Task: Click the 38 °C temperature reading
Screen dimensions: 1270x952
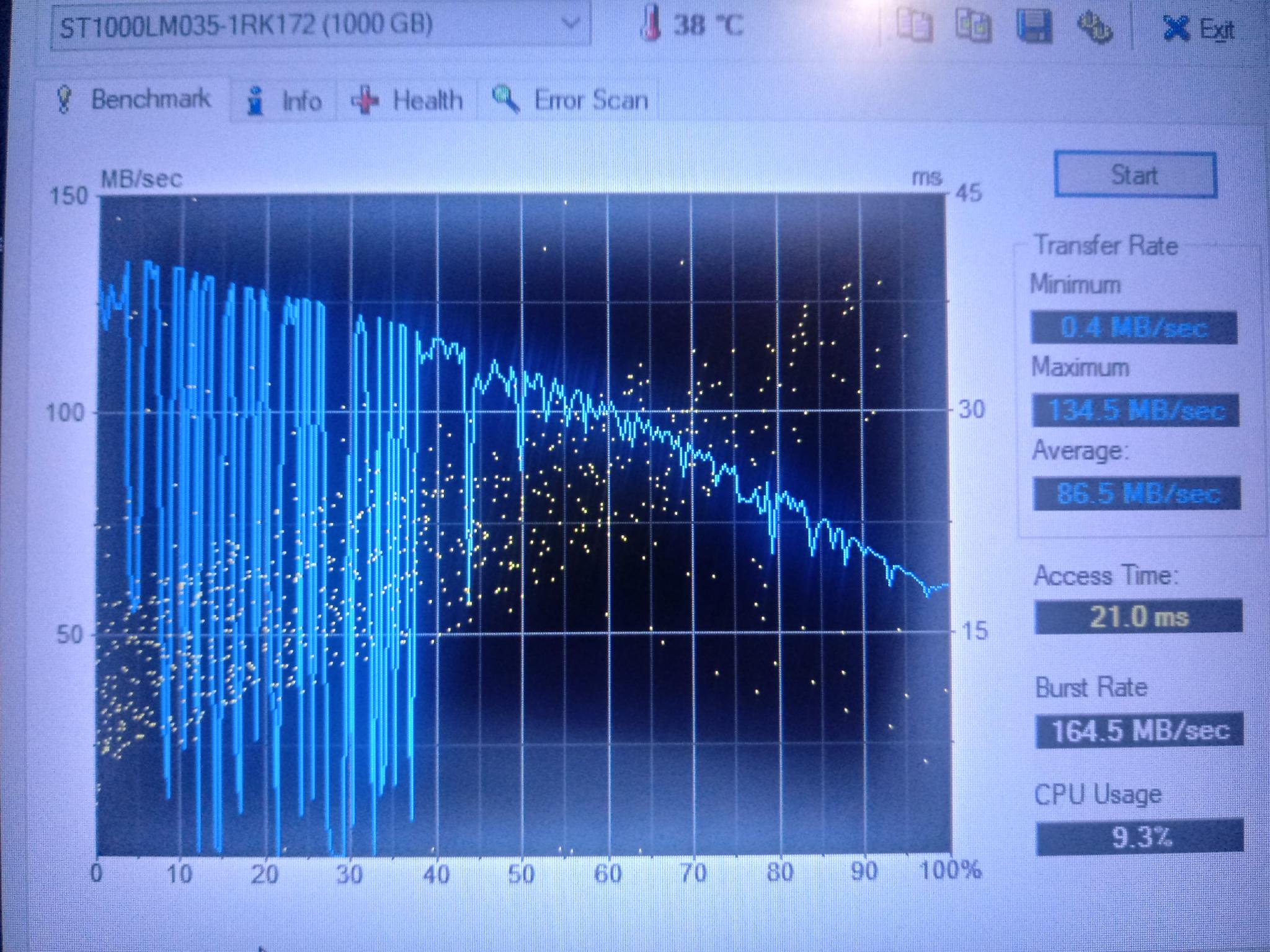Action: coord(708,25)
